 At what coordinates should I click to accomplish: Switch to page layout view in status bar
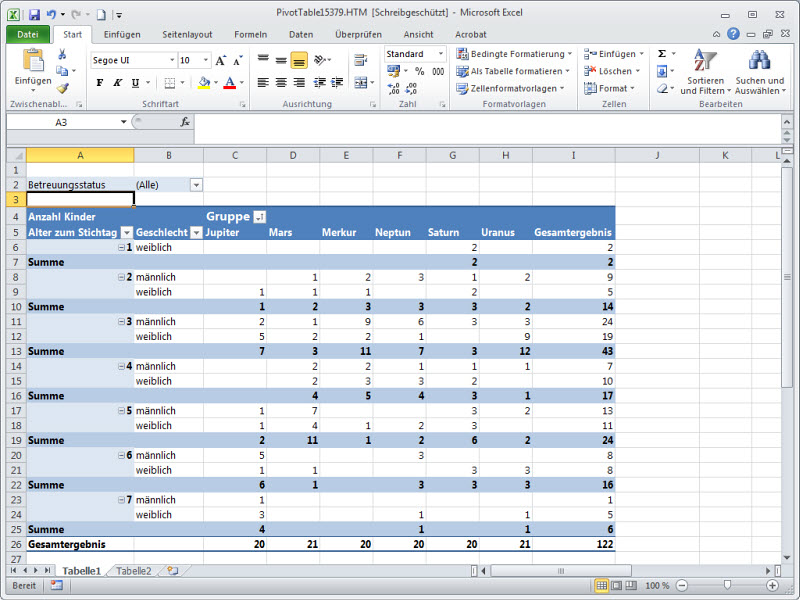click(x=616, y=585)
